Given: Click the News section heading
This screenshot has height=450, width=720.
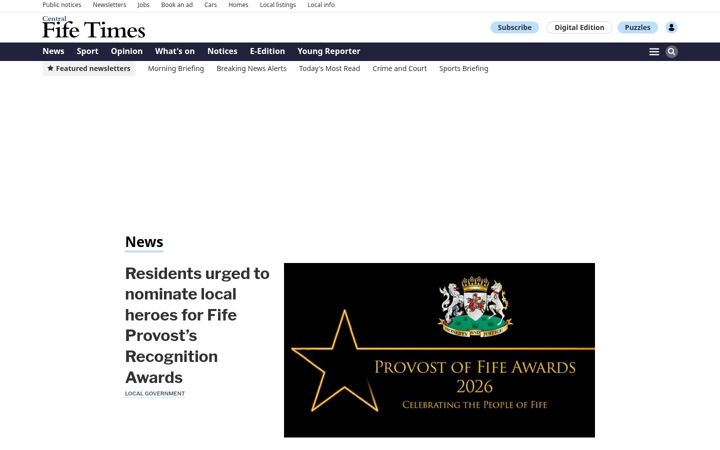Looking at the screenshot, I should tap(144, 242).
